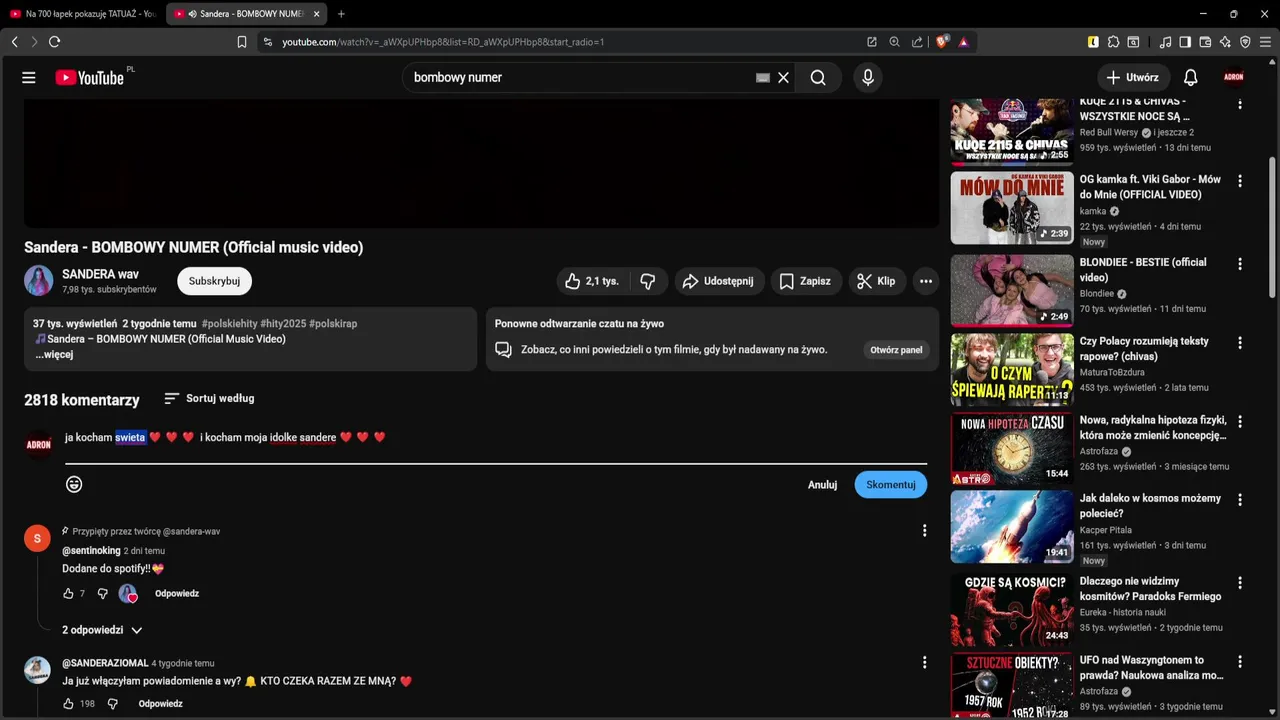Clear the search box with X
Viewport: 1280px width, 720px height.
(x=783, y=78)
